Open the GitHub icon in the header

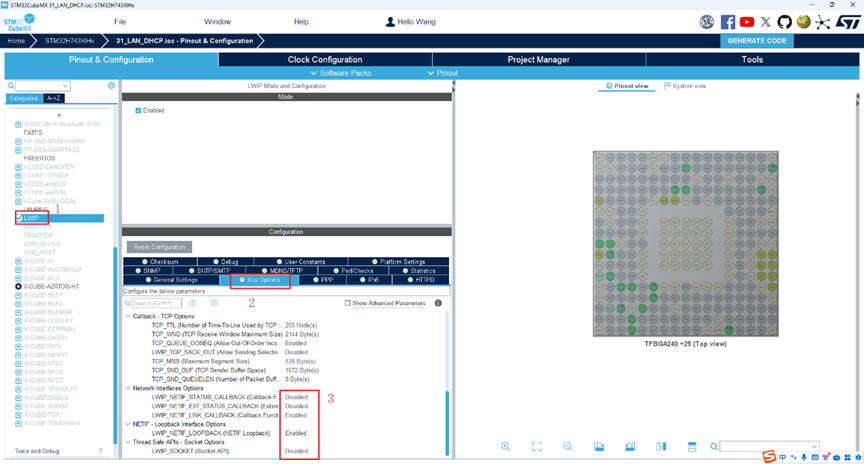tap(785, 22)
